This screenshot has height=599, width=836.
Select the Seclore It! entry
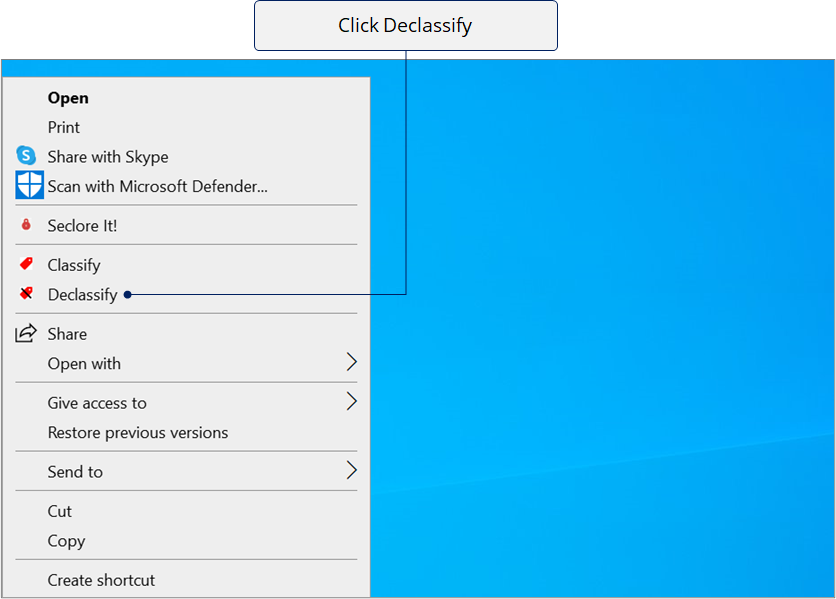click(186, 226)
